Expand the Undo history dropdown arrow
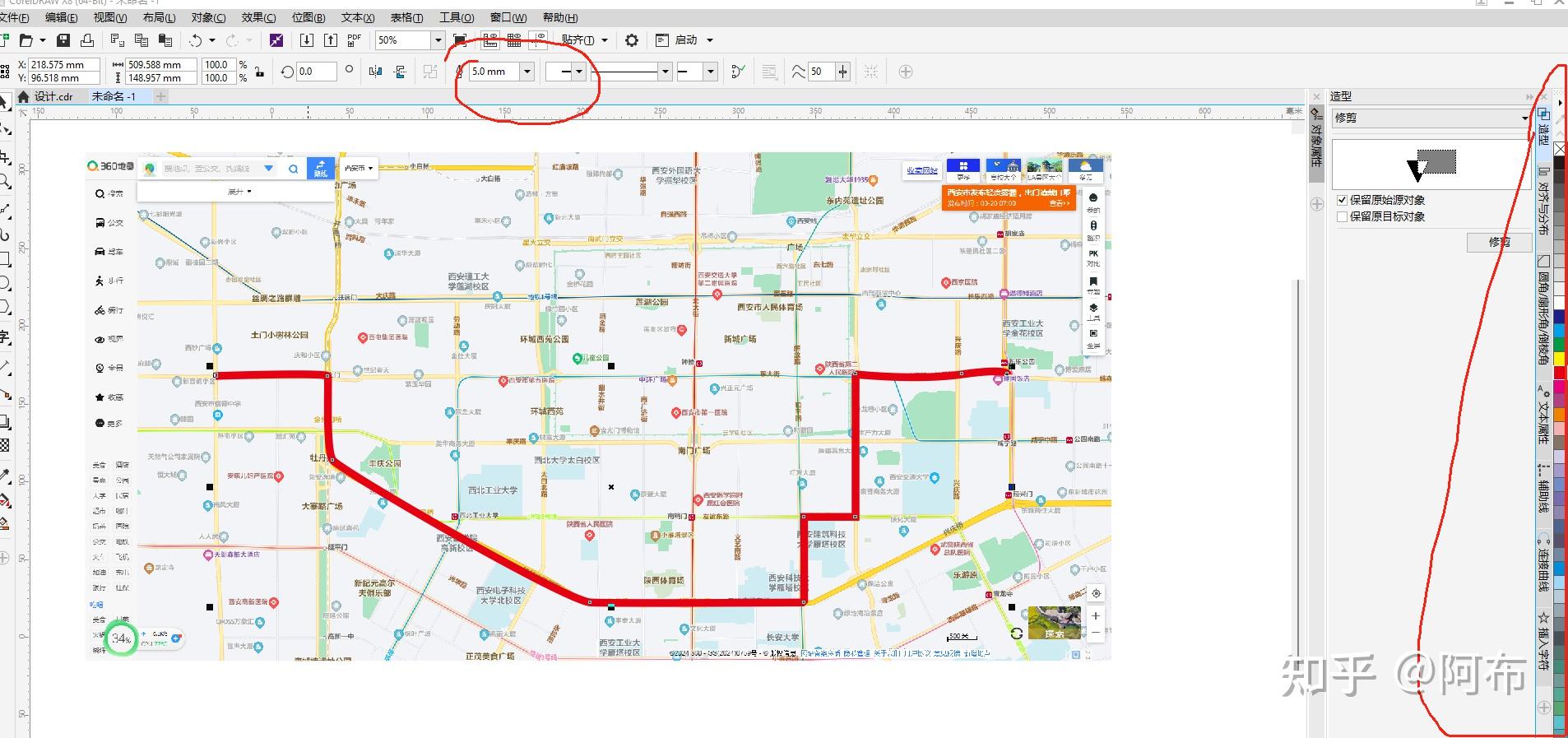The width and height of the screenshot is (1568, 738). (212, 40)
